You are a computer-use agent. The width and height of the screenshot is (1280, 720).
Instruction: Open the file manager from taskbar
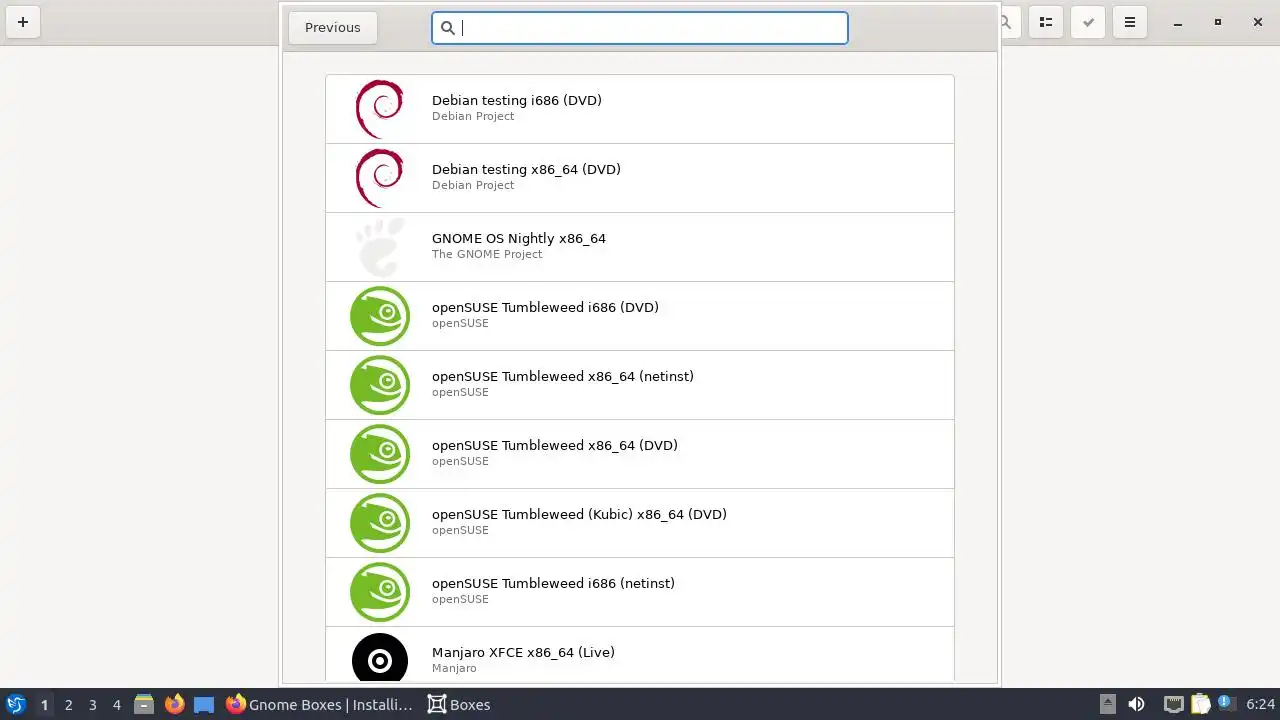(x=144, y=704)
